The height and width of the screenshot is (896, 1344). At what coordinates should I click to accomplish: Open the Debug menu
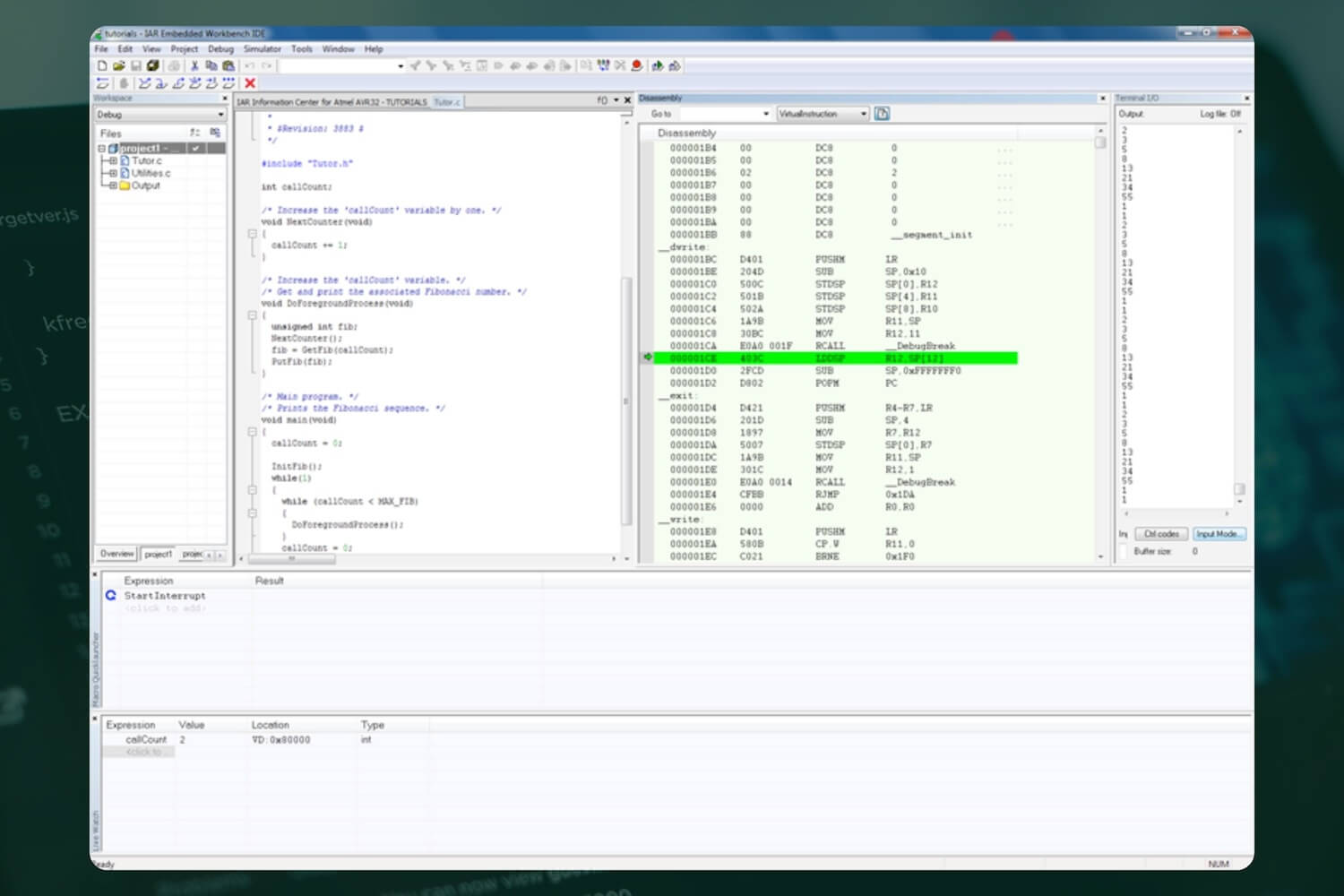tap(220, 49)
